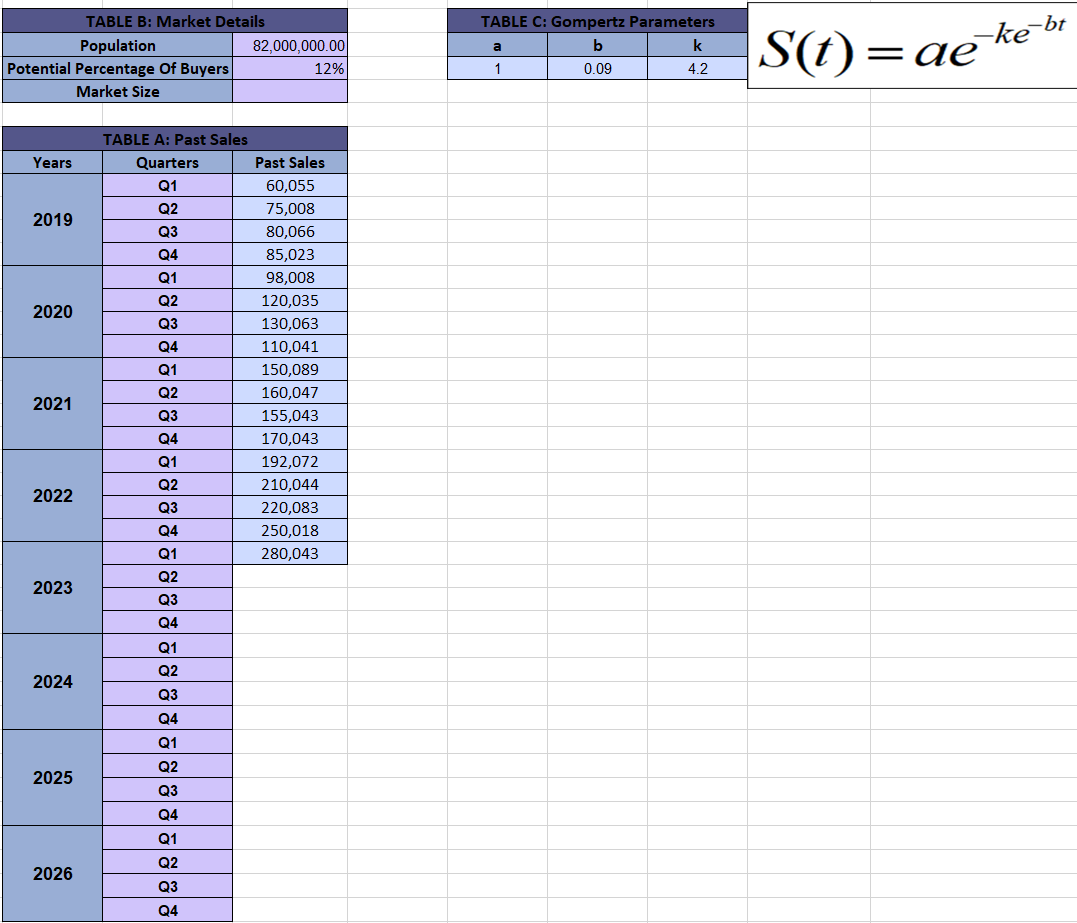Click the Potential Percentage Of Buyers value 12%
The height and width of the screenshot is (923, 1077).
coord(290,68)
